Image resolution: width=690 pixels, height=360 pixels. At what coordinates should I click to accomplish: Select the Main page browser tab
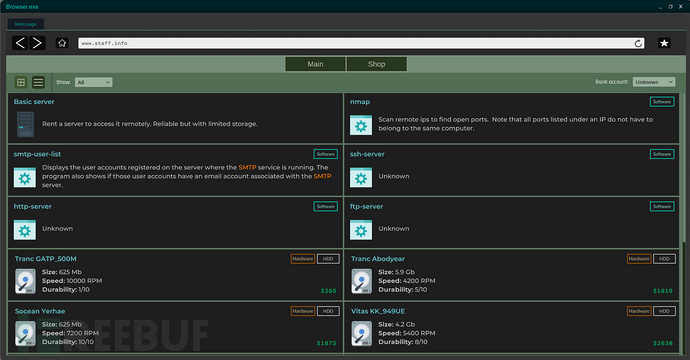(26, 24)
